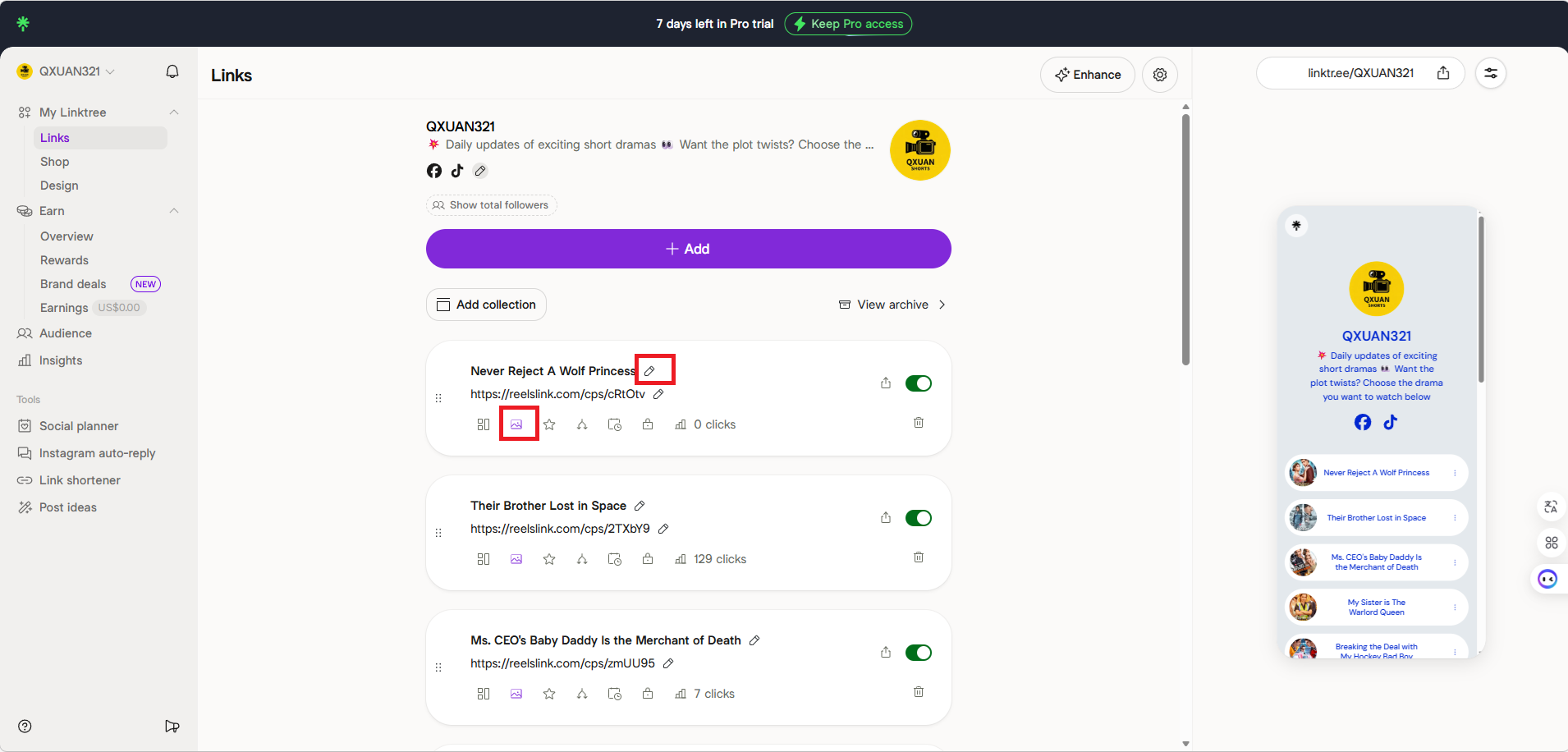Image resolution: width=1568 pixels, height=752 pixels.
Task: Click the main links list scrollbar
Action: [x=1185, y=238]
